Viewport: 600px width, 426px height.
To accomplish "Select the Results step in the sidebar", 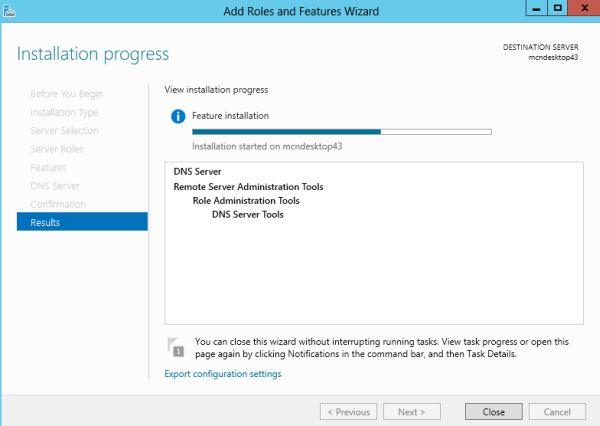I will click(x=82, y=222).
